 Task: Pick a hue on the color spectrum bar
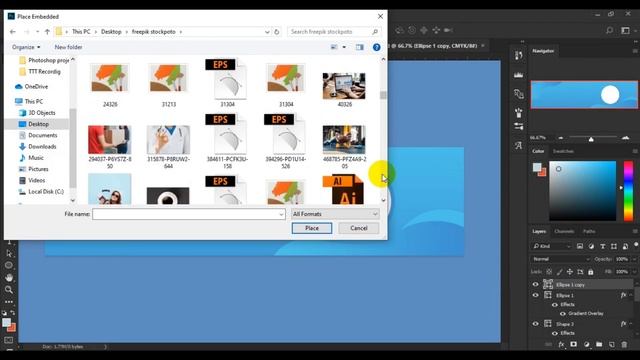(628, 191)
